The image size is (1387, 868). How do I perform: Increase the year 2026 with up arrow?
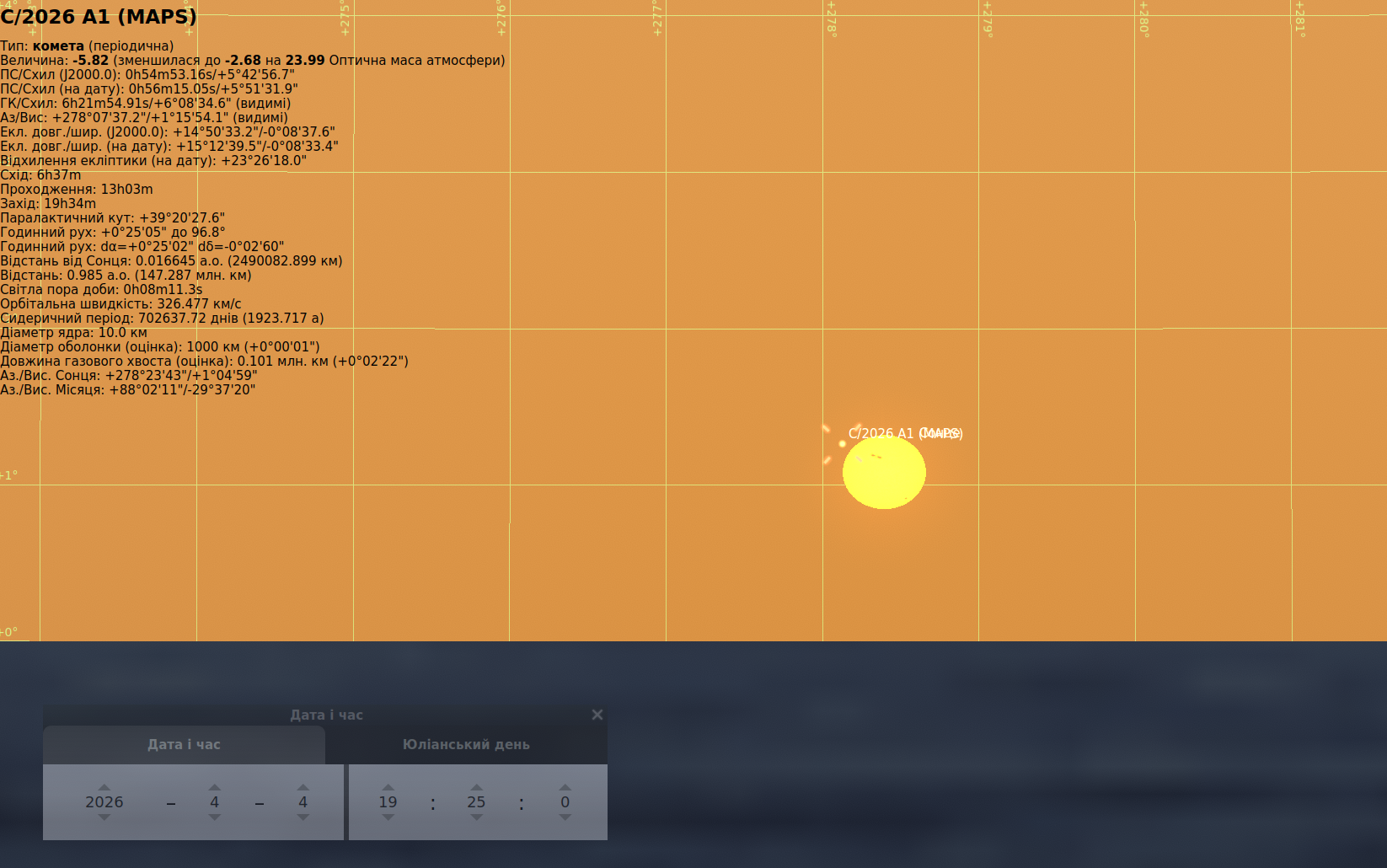(104, 787)
